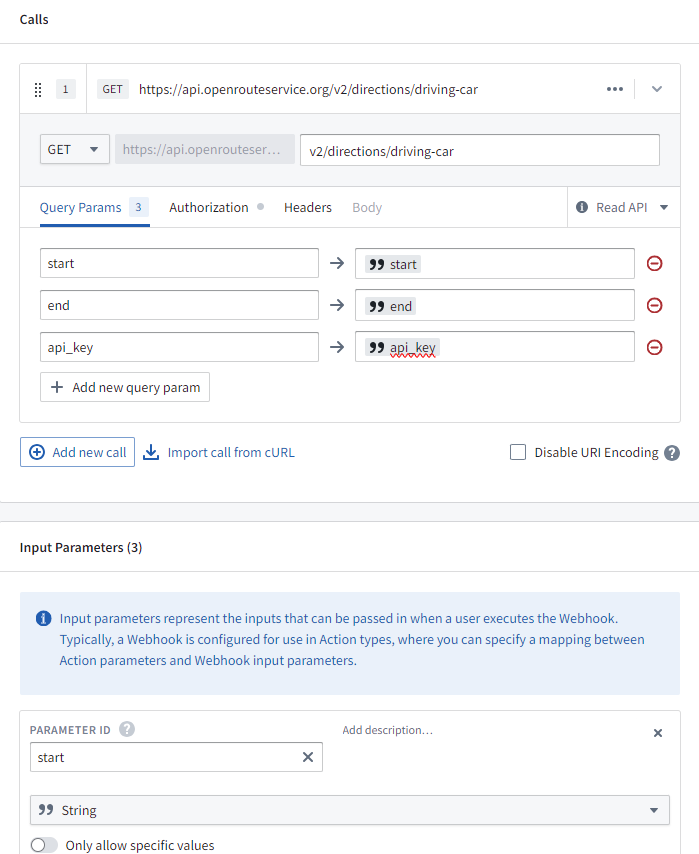Enable the Disable URI Encoding checkbox

(518, 452)
